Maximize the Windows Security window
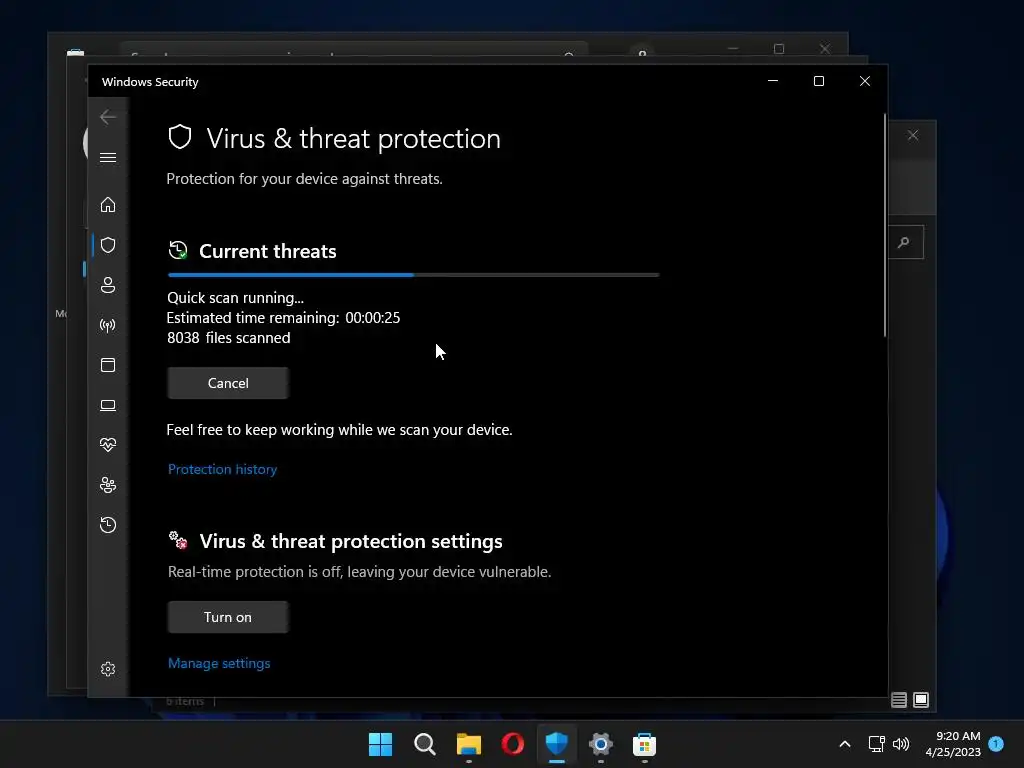 tap(819, 81)
